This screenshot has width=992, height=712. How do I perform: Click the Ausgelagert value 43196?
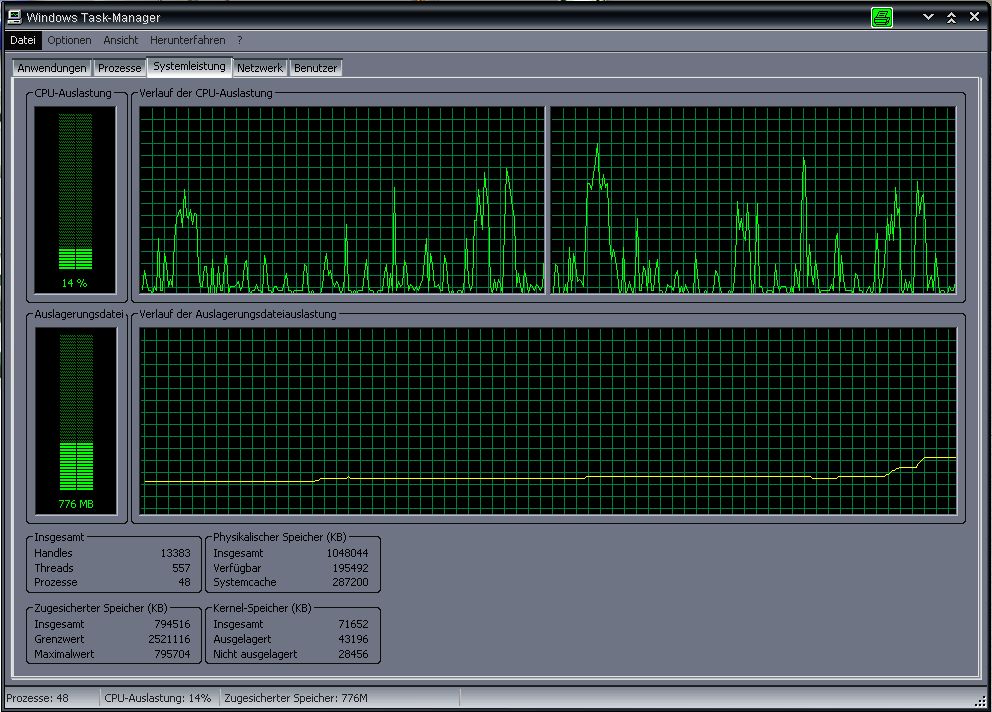tap(353, 639)
